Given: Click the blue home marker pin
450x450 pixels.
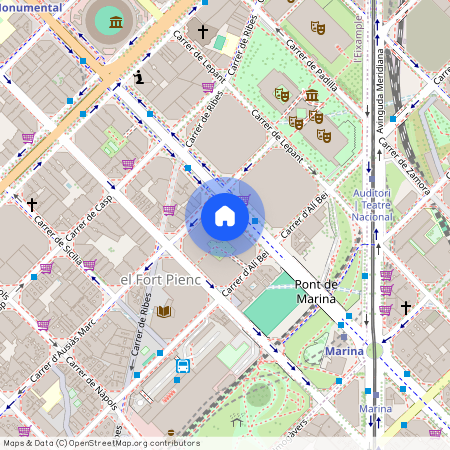Looking at the screenshot, I should (225, 217).
